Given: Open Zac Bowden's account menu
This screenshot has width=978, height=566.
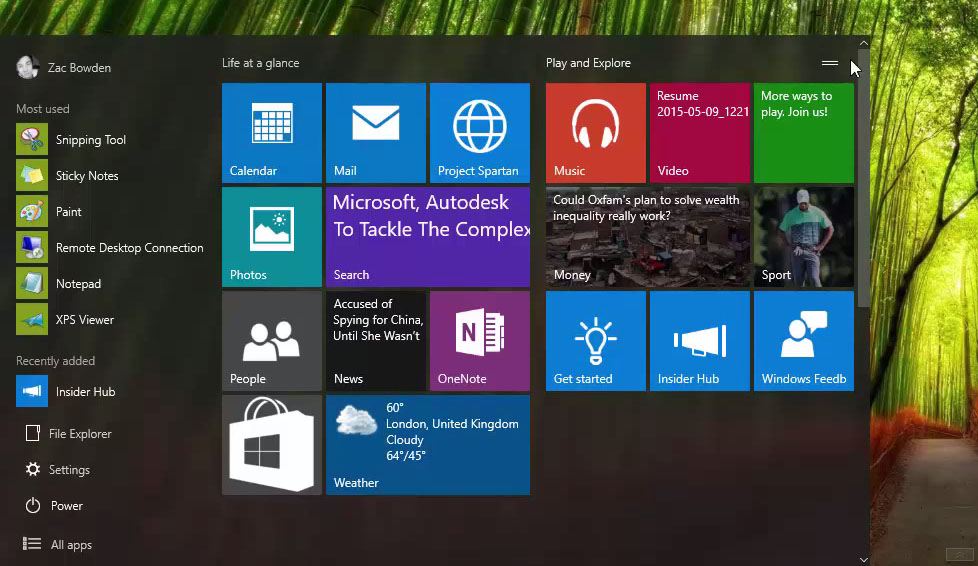Looking at the screenshot, I should click(64, 67).
